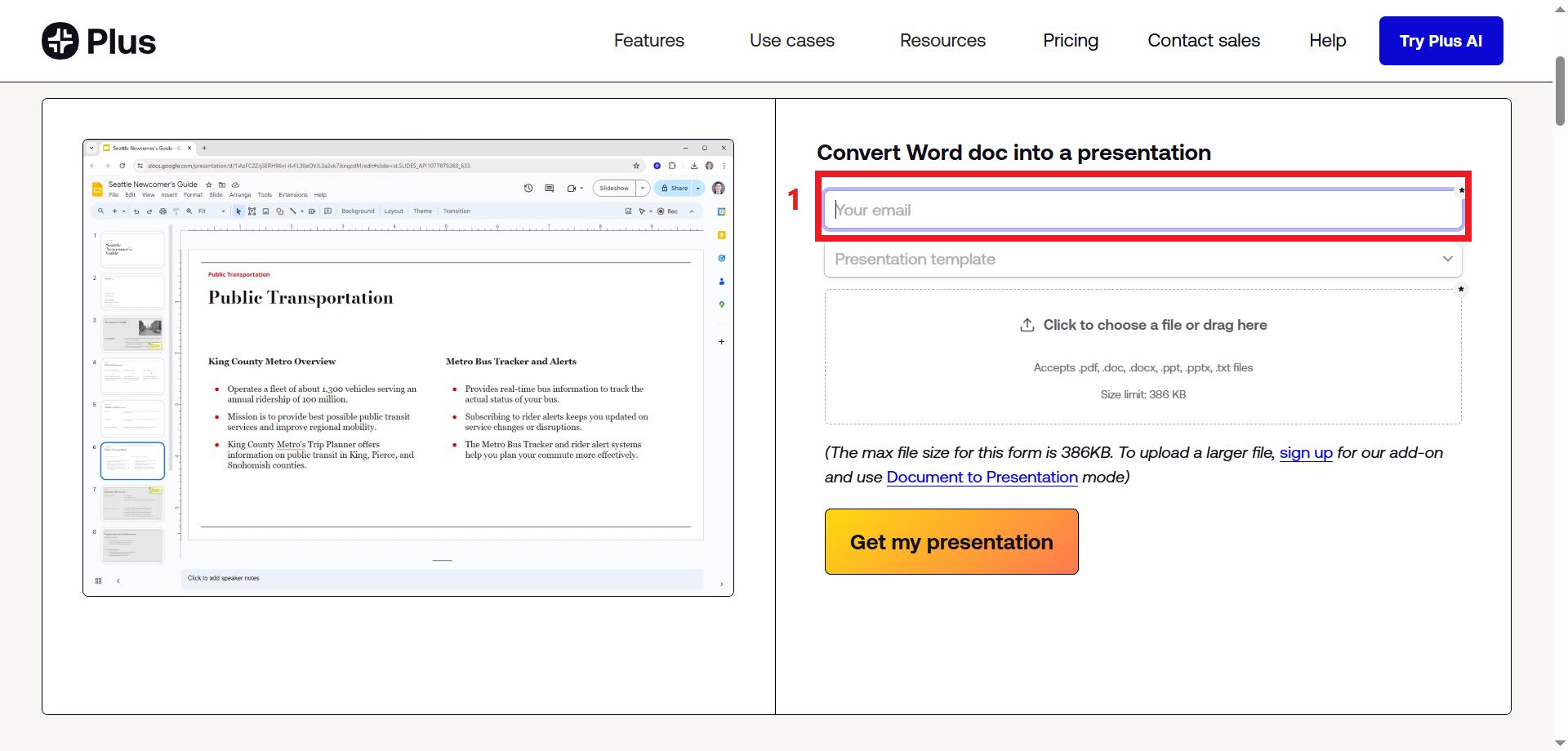Open the Use cases menu

pyautogui.click(x=792, y=41)
